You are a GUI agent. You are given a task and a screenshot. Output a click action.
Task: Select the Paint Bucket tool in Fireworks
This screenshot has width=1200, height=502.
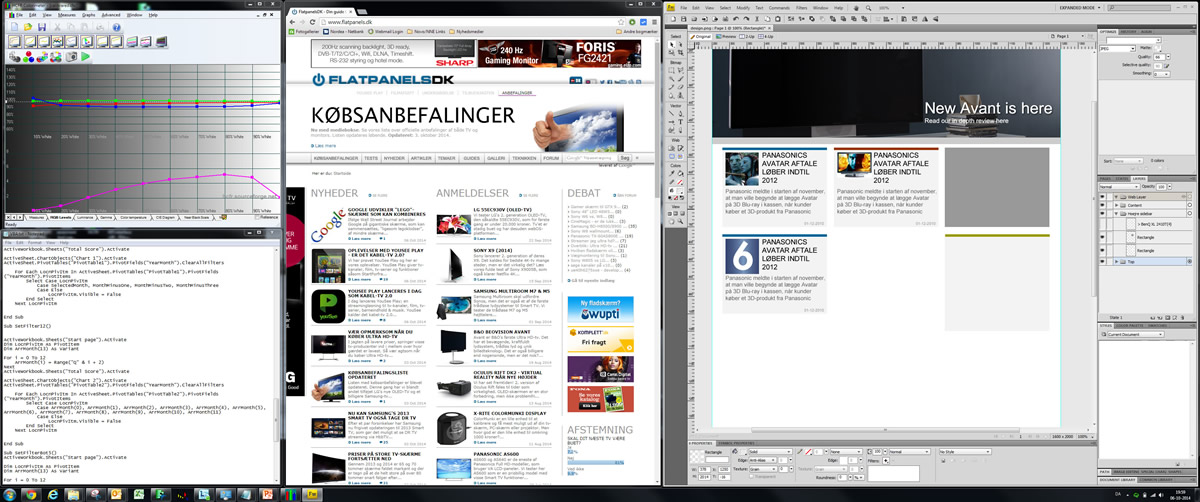680,174
